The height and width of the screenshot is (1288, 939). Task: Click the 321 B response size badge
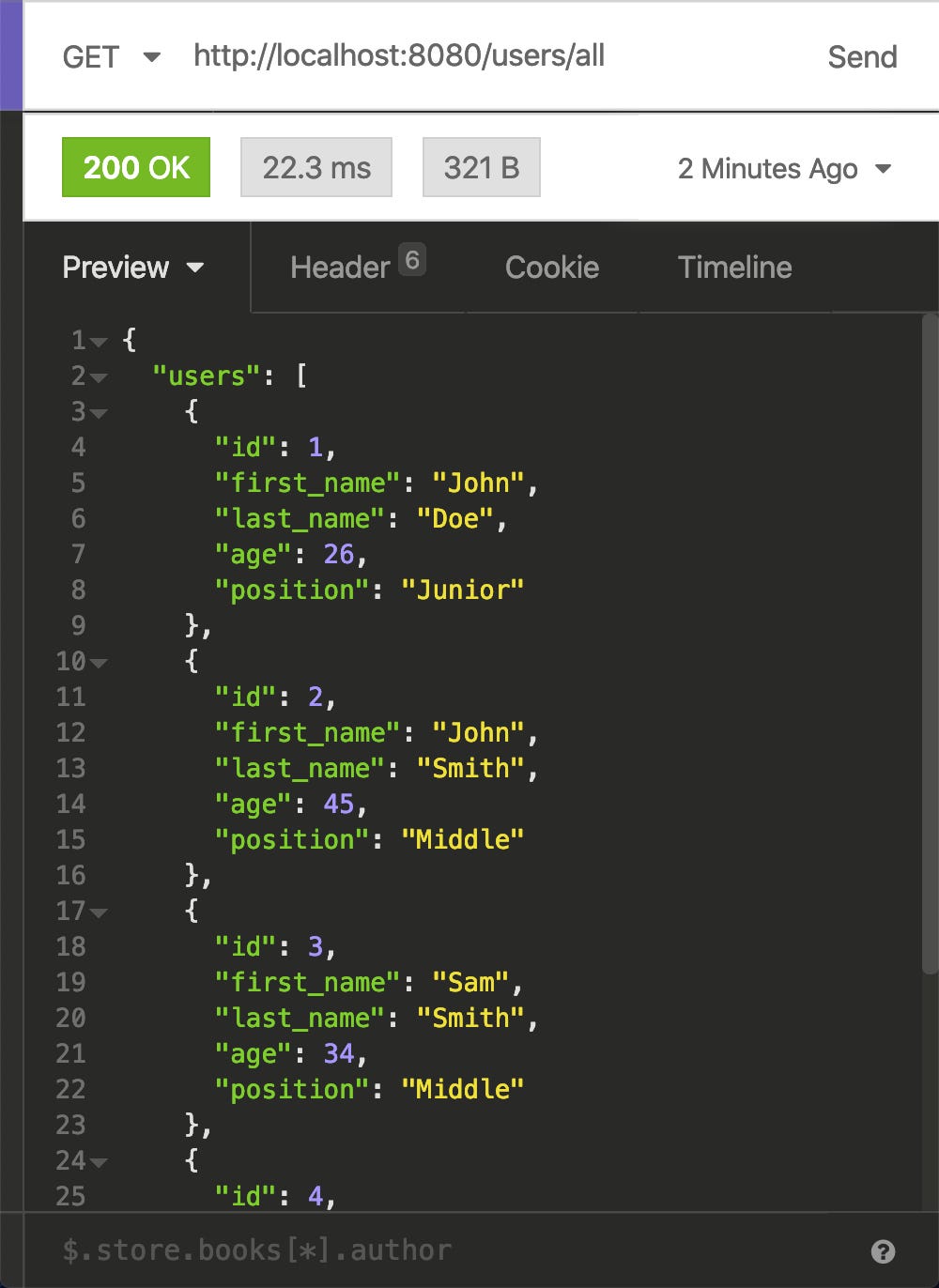(481, 167)
